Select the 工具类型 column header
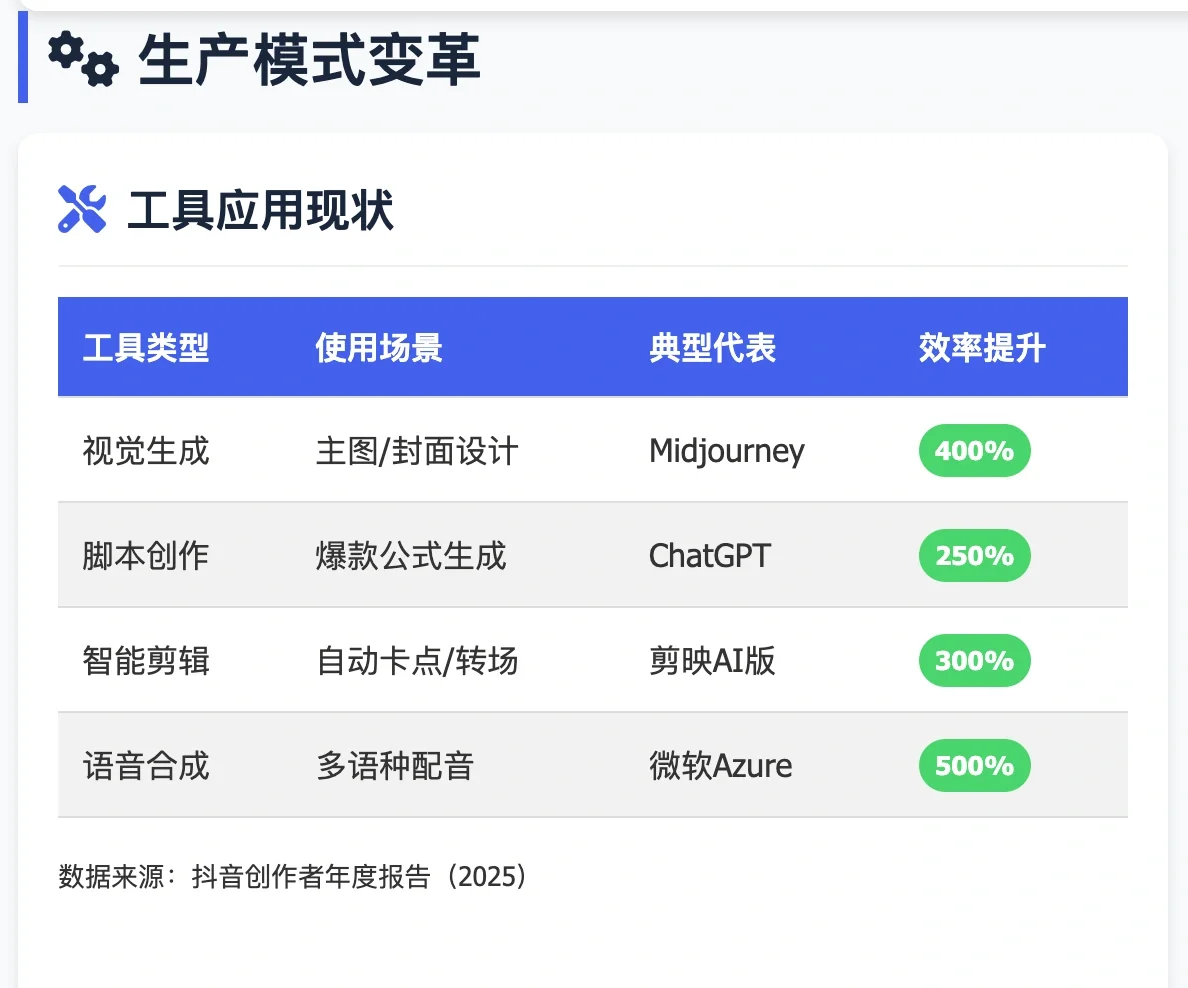This screenshot has width=1188, height=988. point(147,347)
